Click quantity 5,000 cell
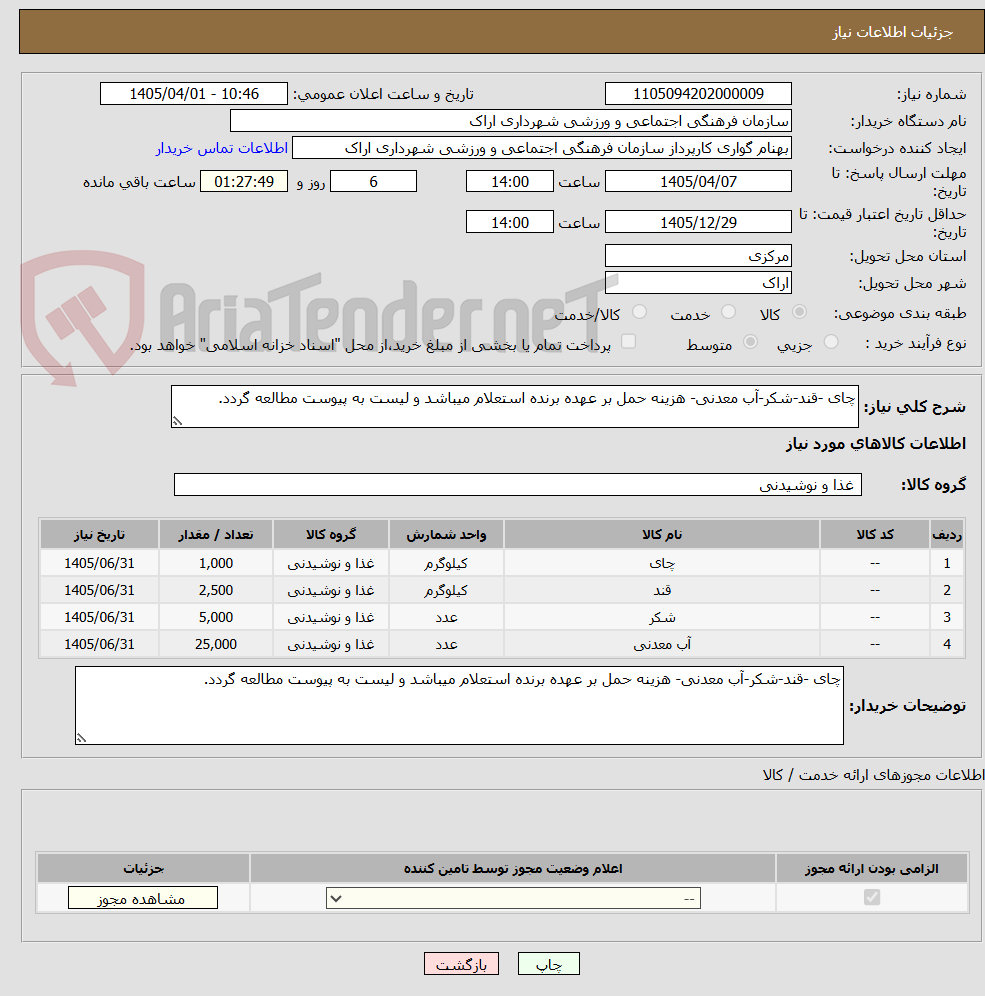Screen dimensions: 985x996 tap(216, 617)
